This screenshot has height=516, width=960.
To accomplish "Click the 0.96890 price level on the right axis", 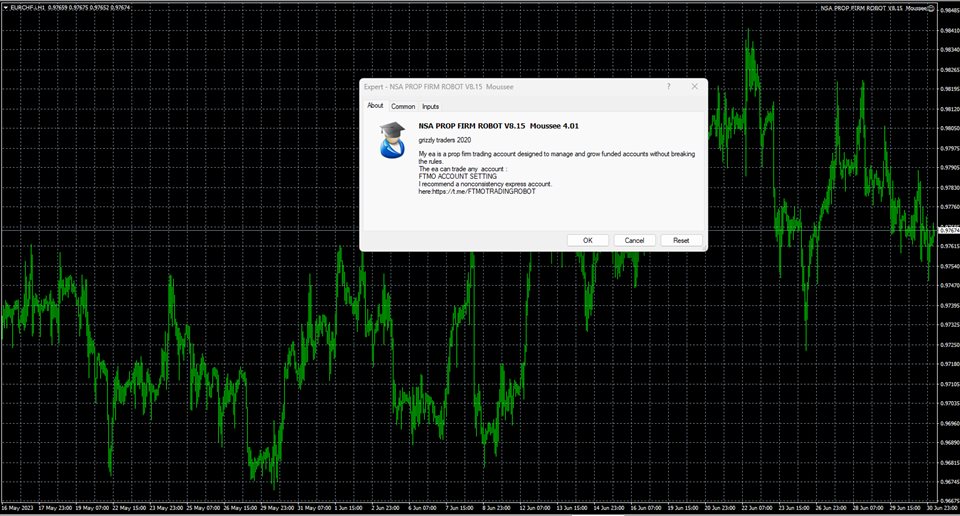I will point(950,443).
